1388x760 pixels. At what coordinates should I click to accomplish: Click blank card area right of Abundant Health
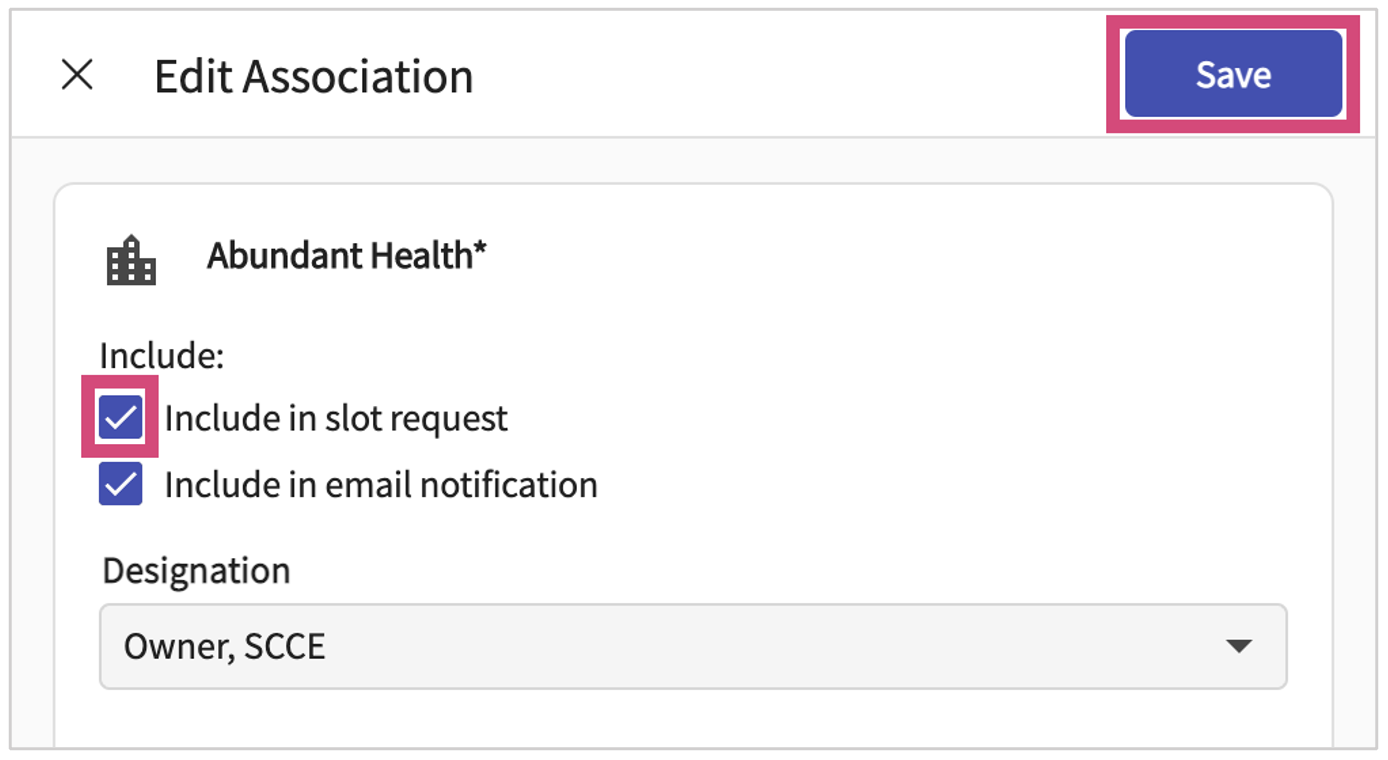click(900, 256)
